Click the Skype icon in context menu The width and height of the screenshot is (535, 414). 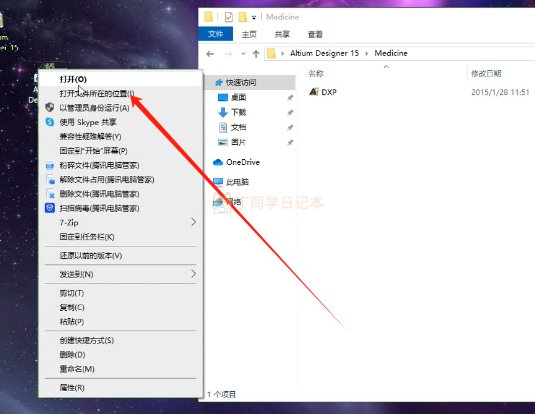pyautogui.click(x=50, y=122)
